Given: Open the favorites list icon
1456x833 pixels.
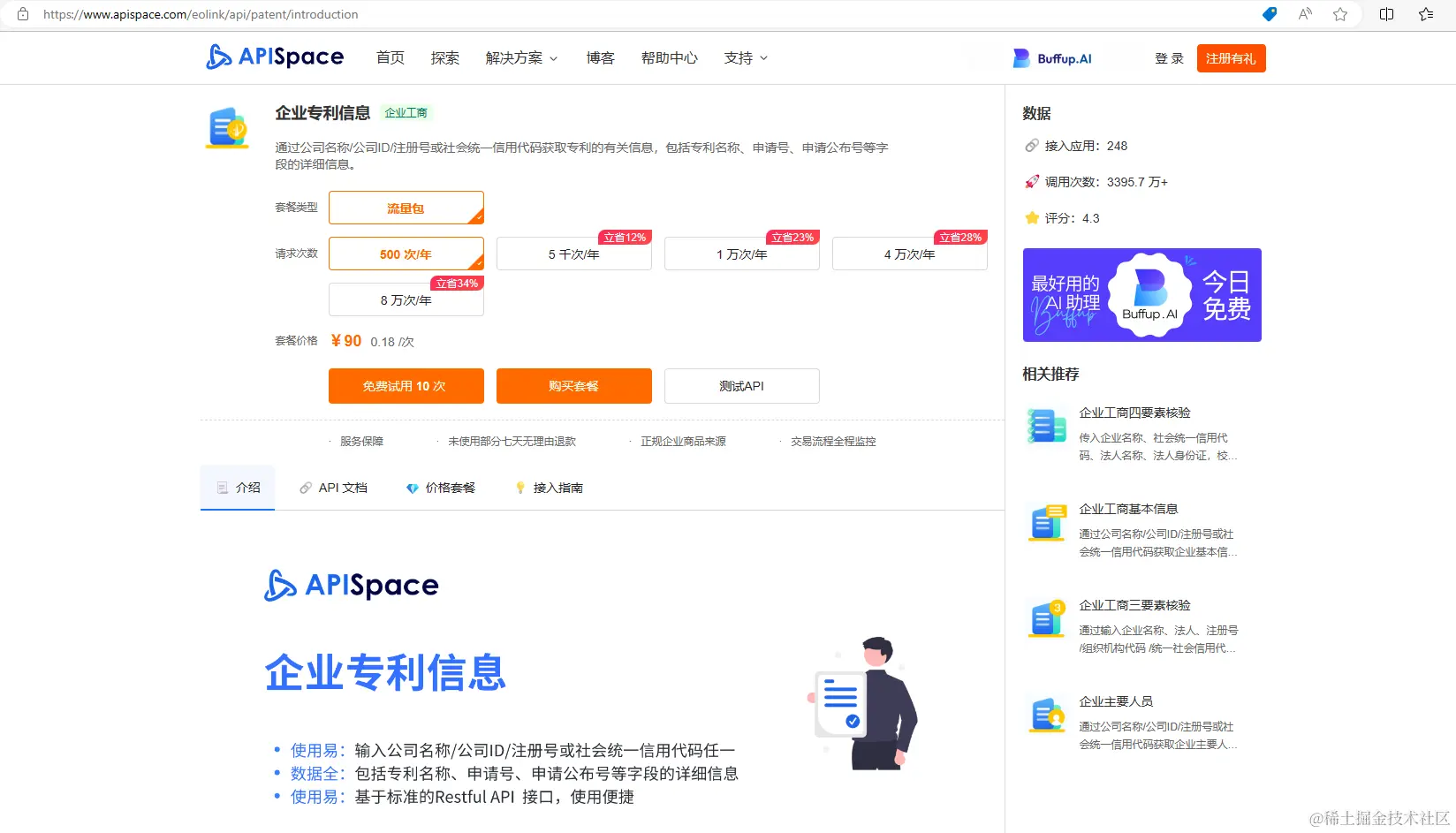Looking at the screenshot, I should coord(1426,14).
